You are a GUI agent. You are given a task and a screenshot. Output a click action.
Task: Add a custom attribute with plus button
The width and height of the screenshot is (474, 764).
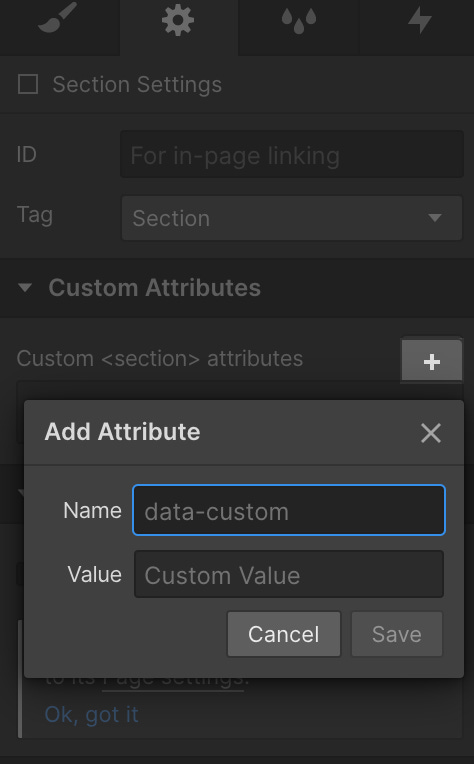click(x=431, y=361)
